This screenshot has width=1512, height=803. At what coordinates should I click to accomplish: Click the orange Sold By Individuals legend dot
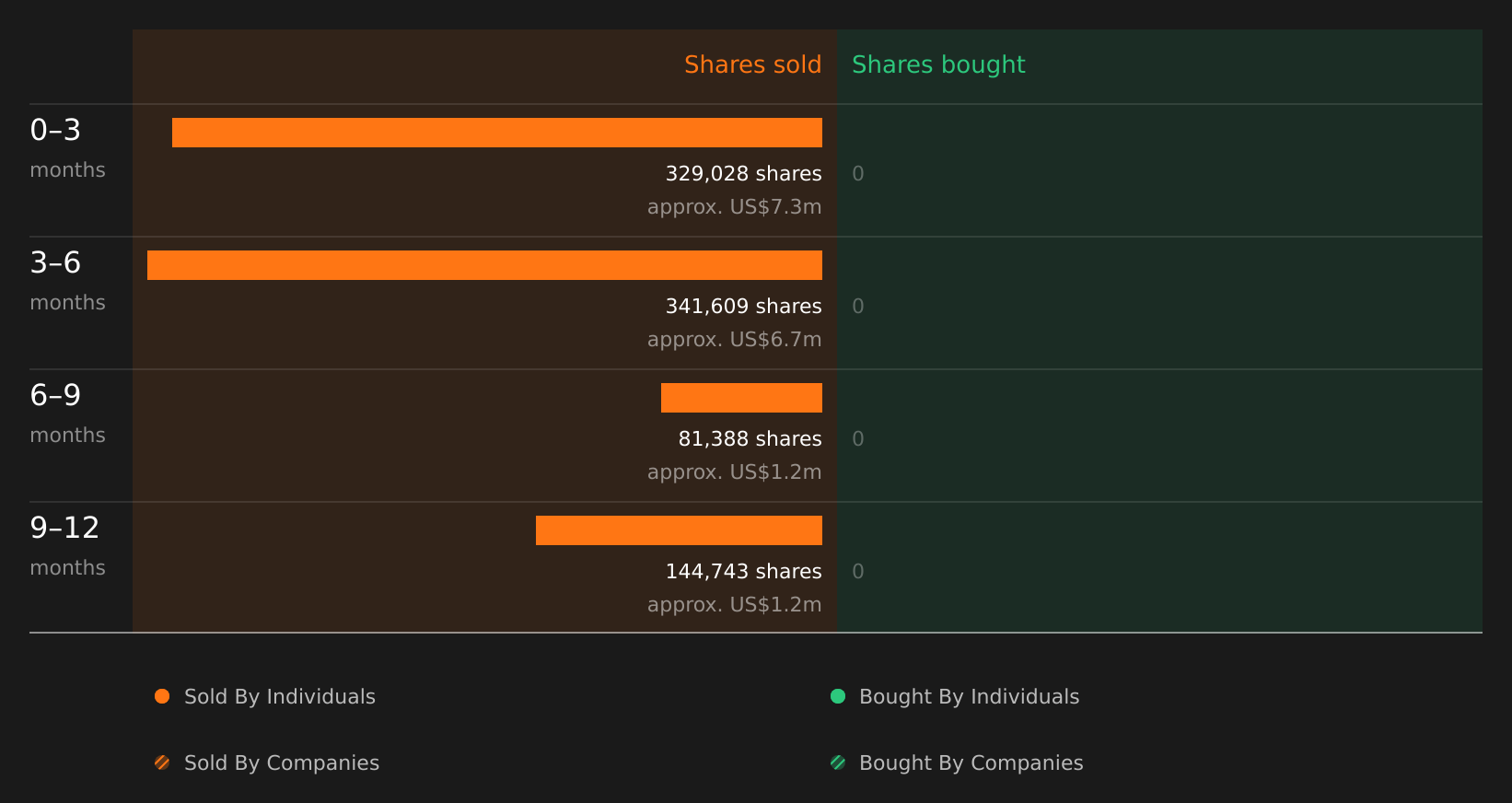[x=162, y=696]
